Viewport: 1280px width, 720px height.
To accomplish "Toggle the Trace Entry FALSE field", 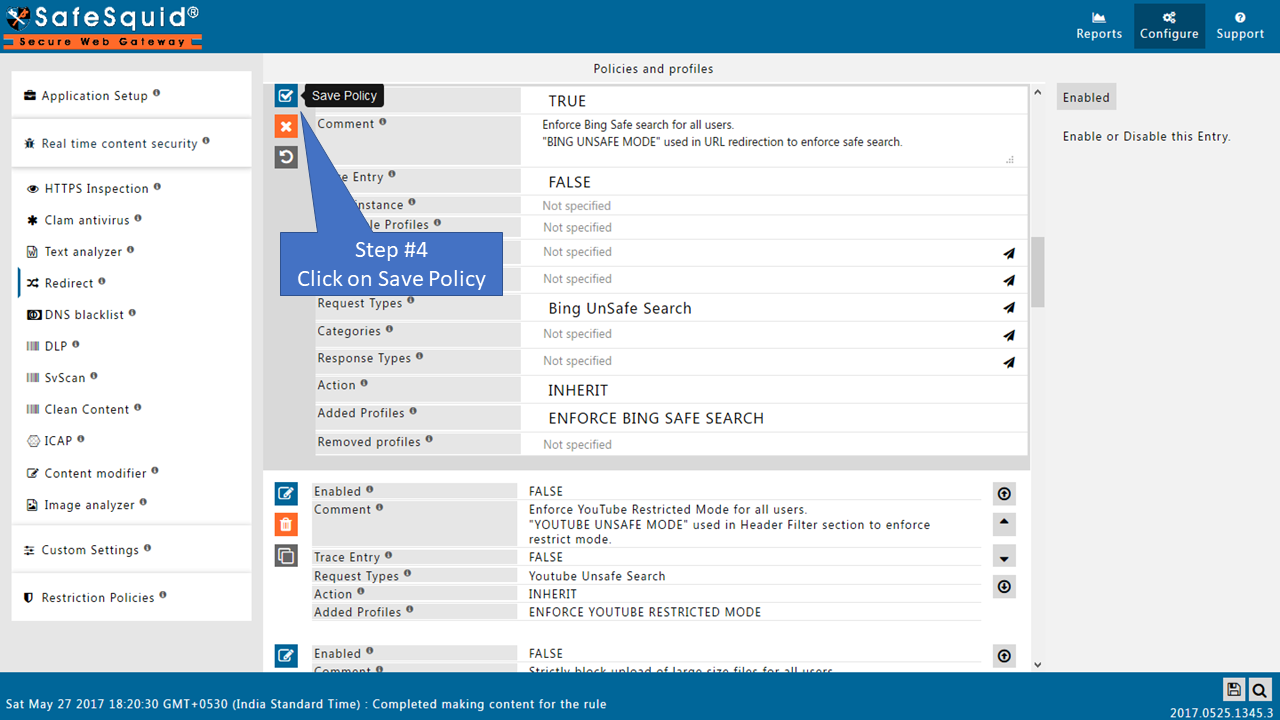I will (x=773, y=182).
